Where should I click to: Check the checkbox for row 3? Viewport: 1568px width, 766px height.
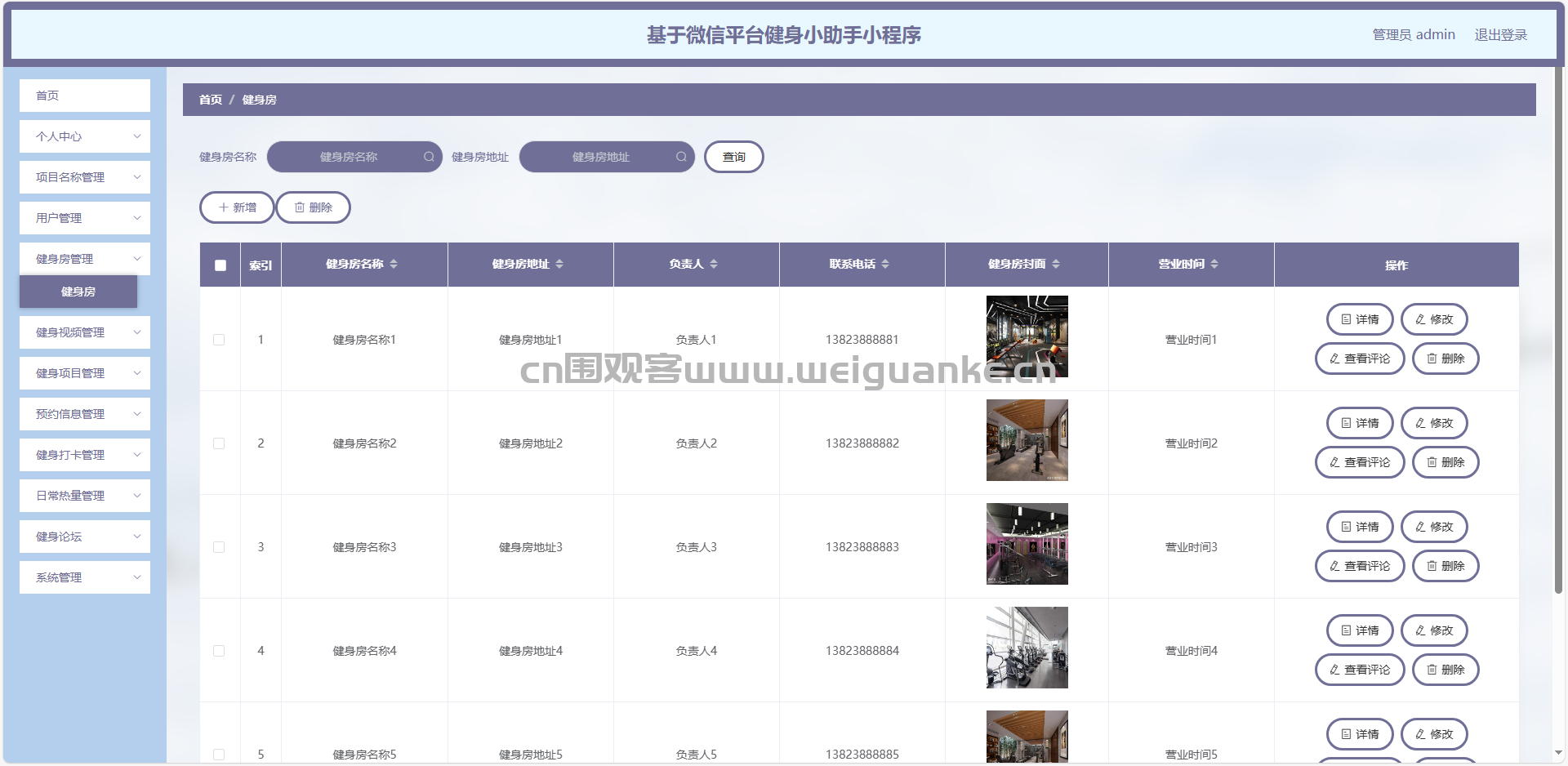219,547
